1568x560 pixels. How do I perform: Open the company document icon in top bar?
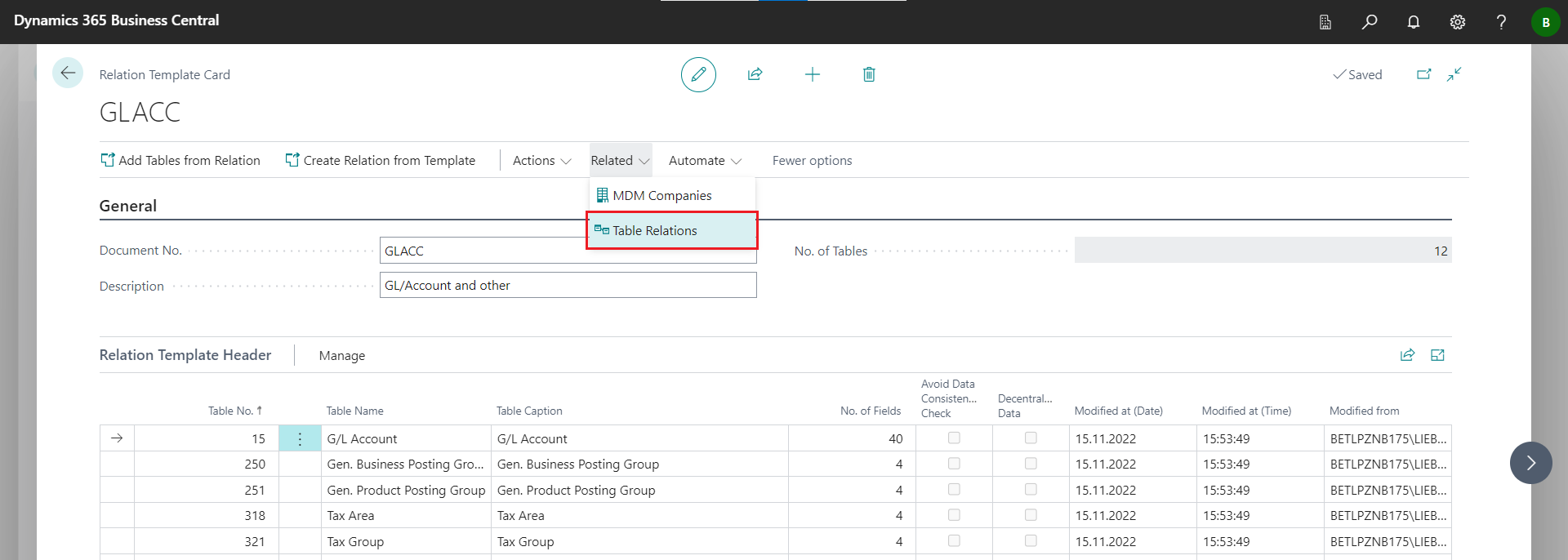[1325, 22]
